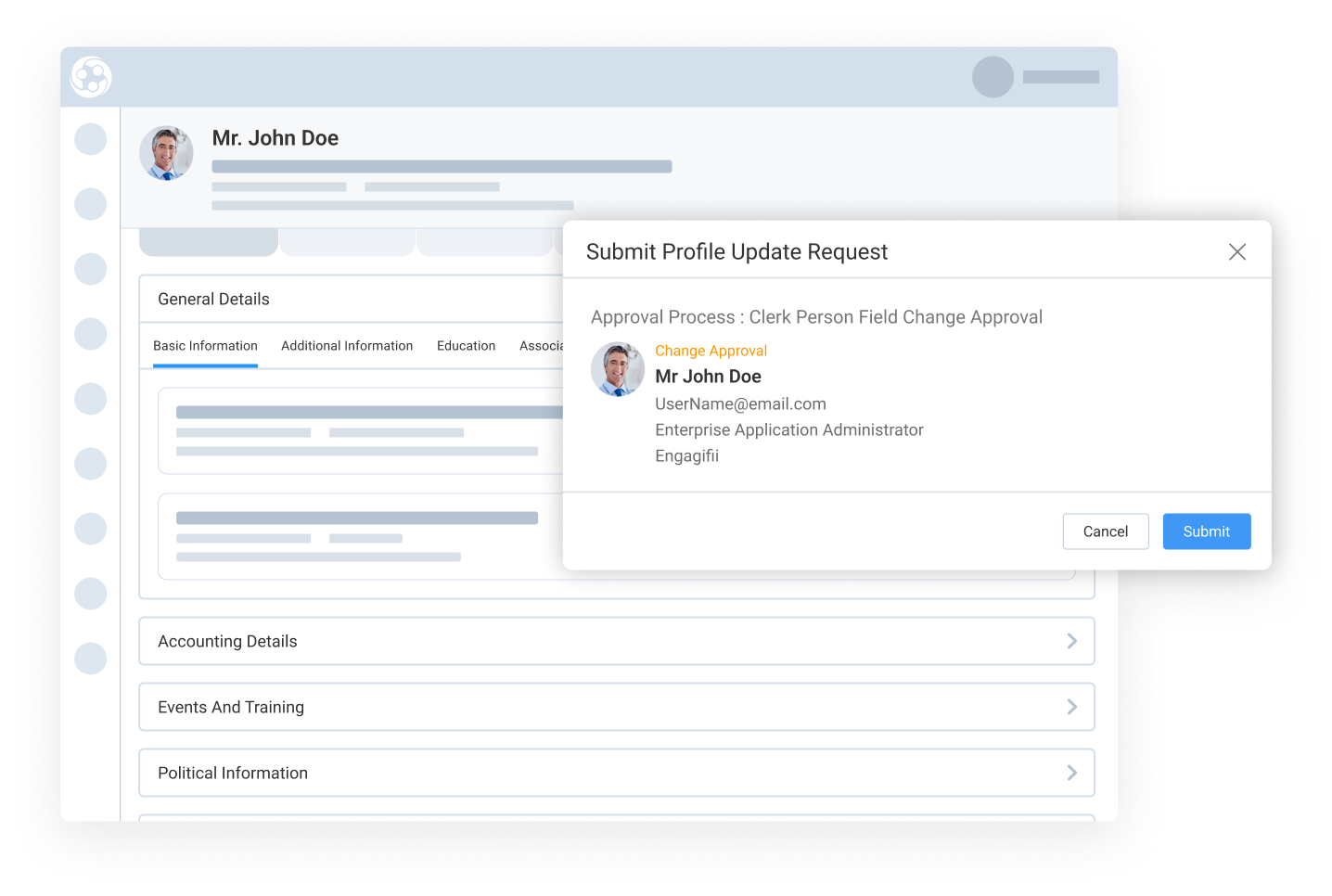Image resolution: width=1332 pixels, height=896 pixels.
Task: Expand the Political Information section
Action: [617, 773]
